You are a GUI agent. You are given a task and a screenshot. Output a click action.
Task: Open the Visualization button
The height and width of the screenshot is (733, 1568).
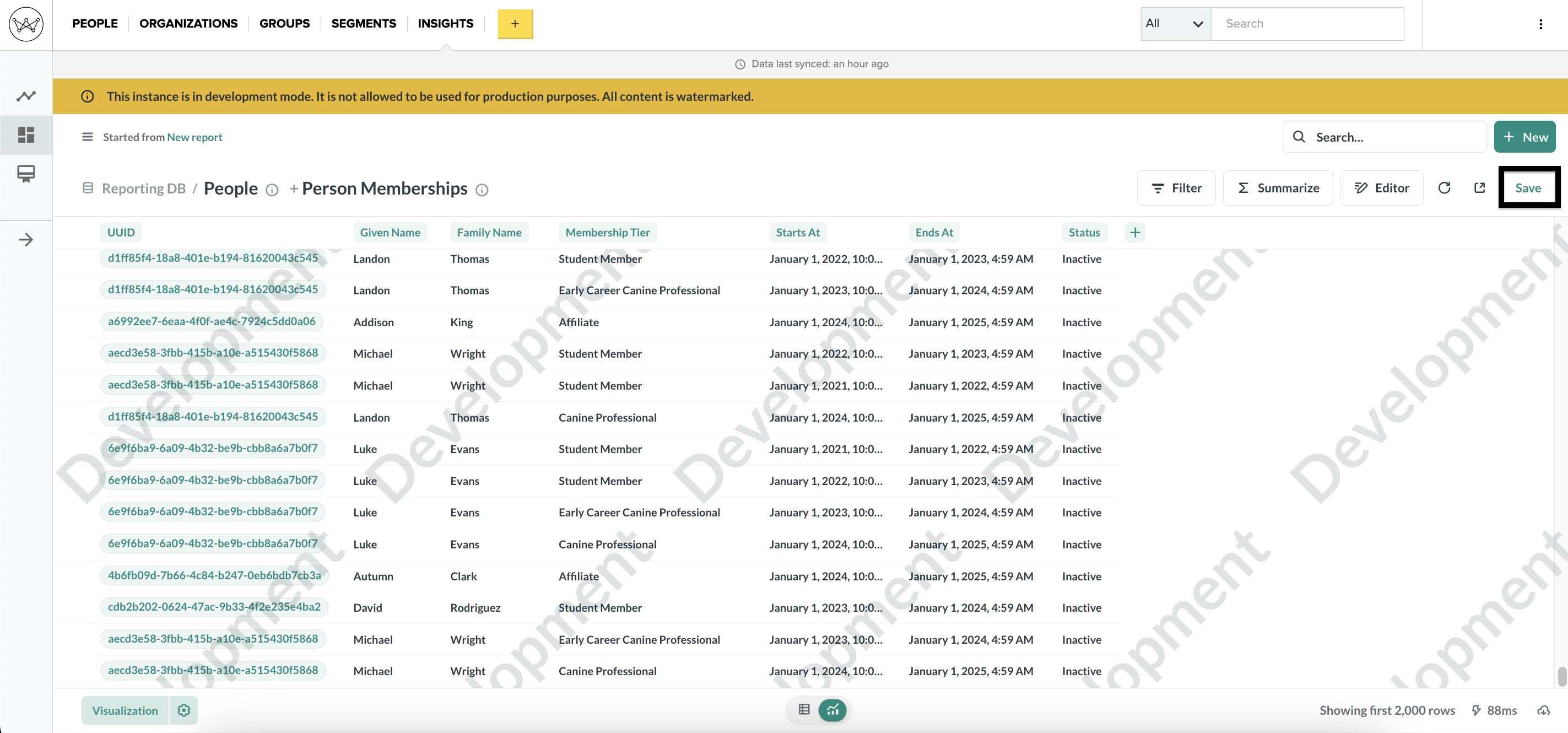(x=125, y=710)
